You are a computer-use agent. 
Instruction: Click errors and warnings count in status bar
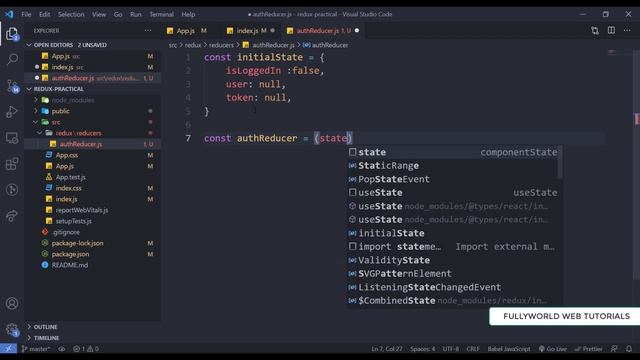point(86,349)
